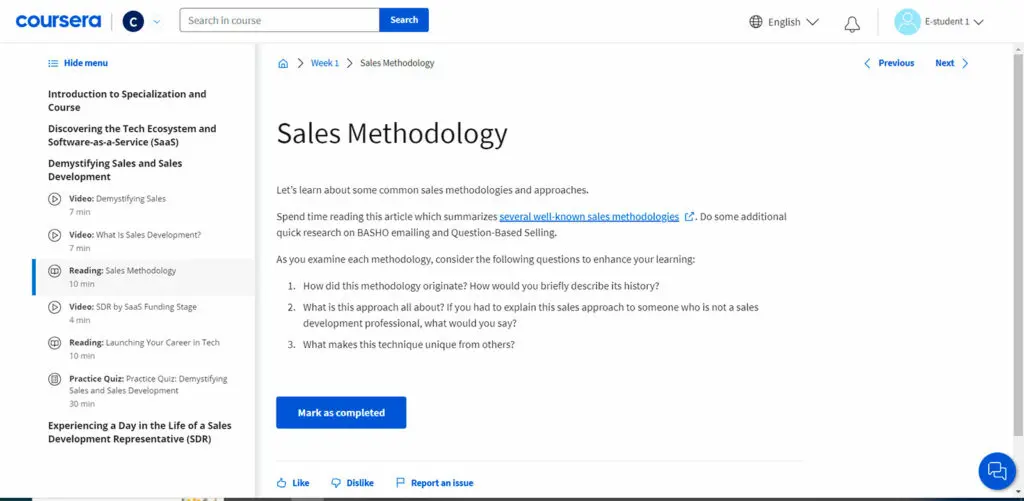Click the Coursera logo

58,22
